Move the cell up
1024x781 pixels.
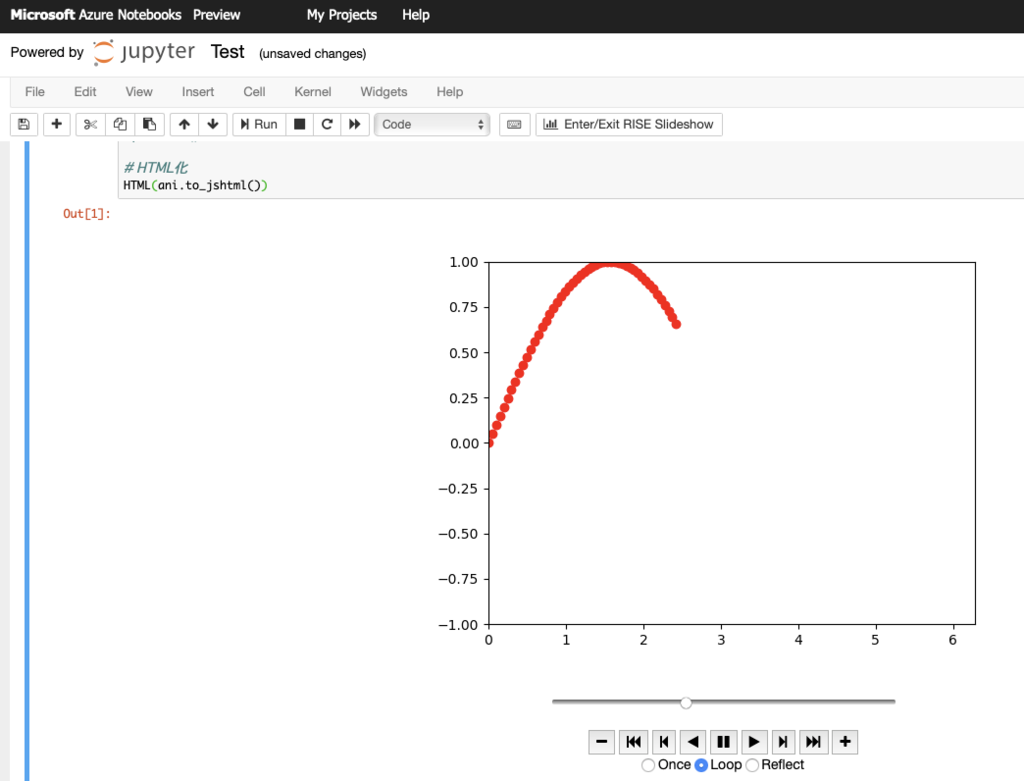(184, 124)
